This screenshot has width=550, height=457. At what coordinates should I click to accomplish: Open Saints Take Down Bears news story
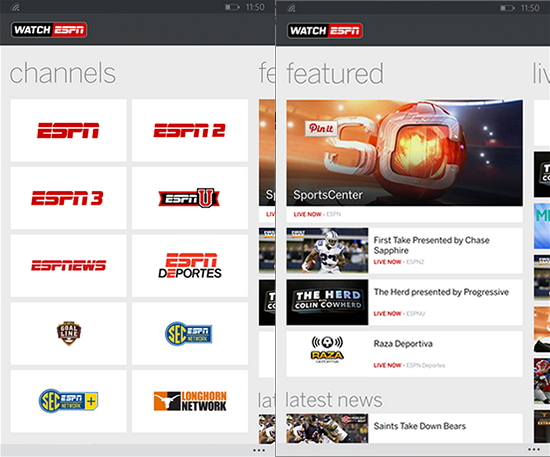[x=404, y=428]
